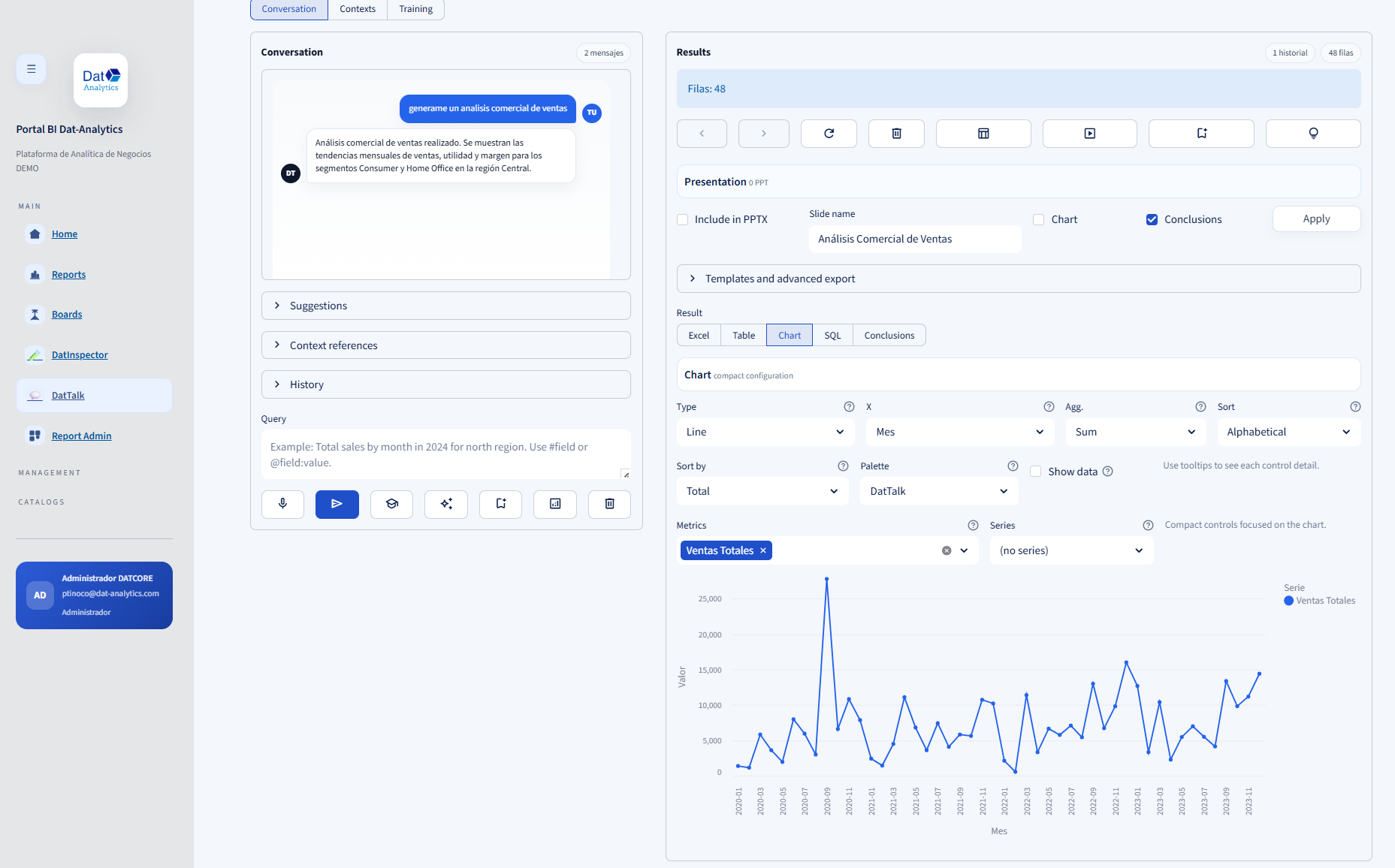Image resolution: width=1395 pixels, height=868 pixels.
Task: Click the Dat Analytics logo
Action: (x=101, y=80)
